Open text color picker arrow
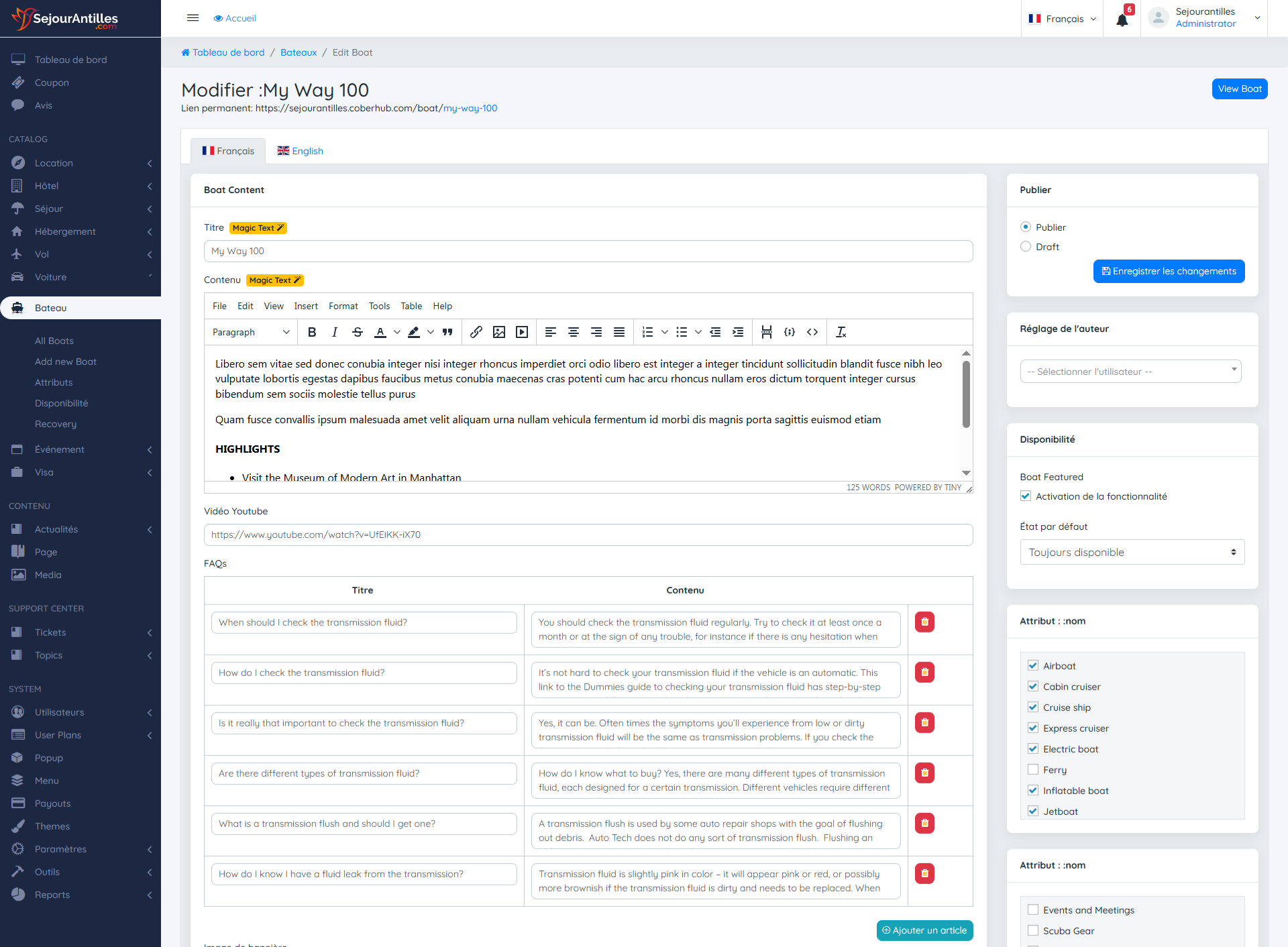1288x947 pixels. [397, 332]
